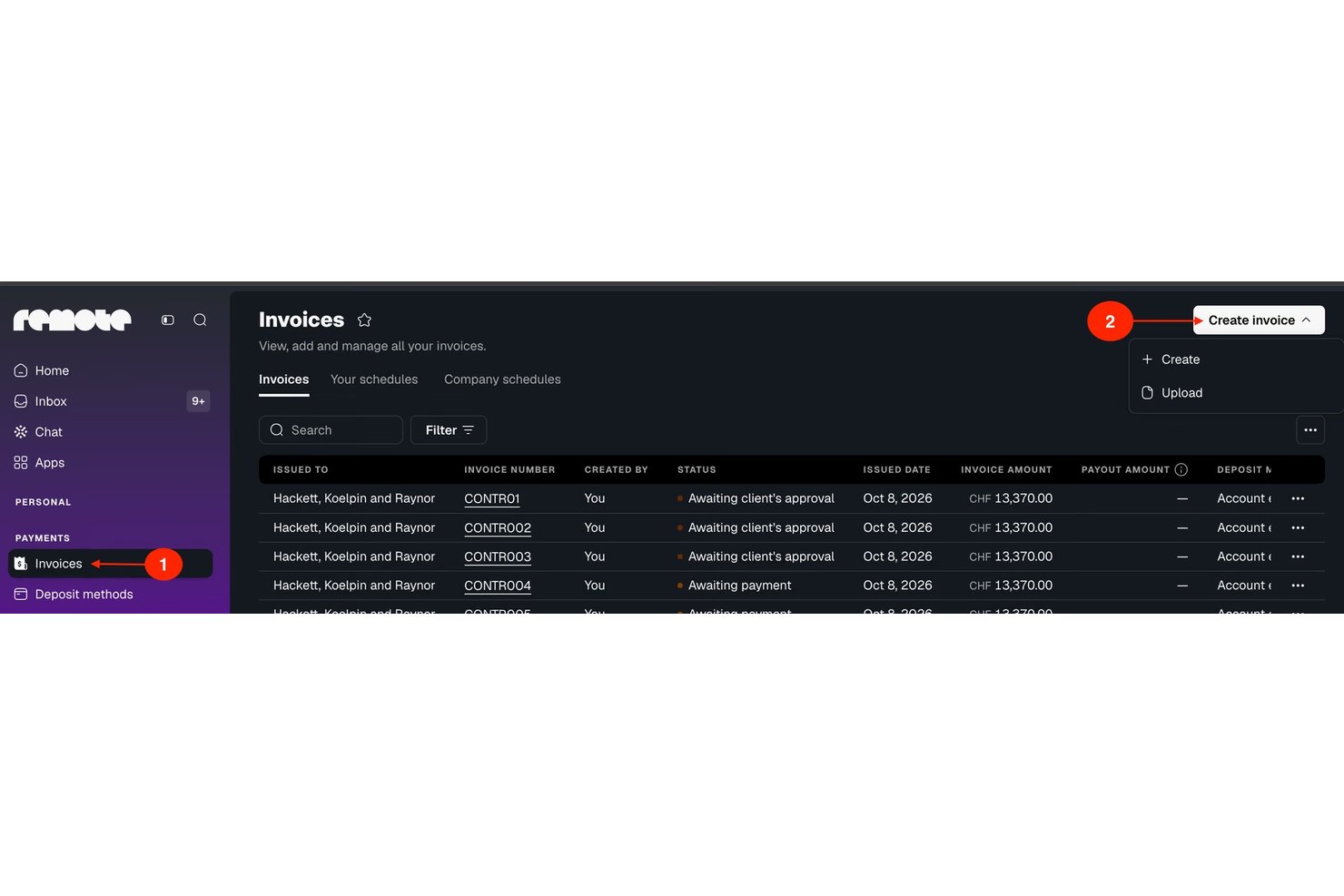The width and height of the screenshot is (1344, 896).
Task: Click the Apps grid icon
Action: 21,463
